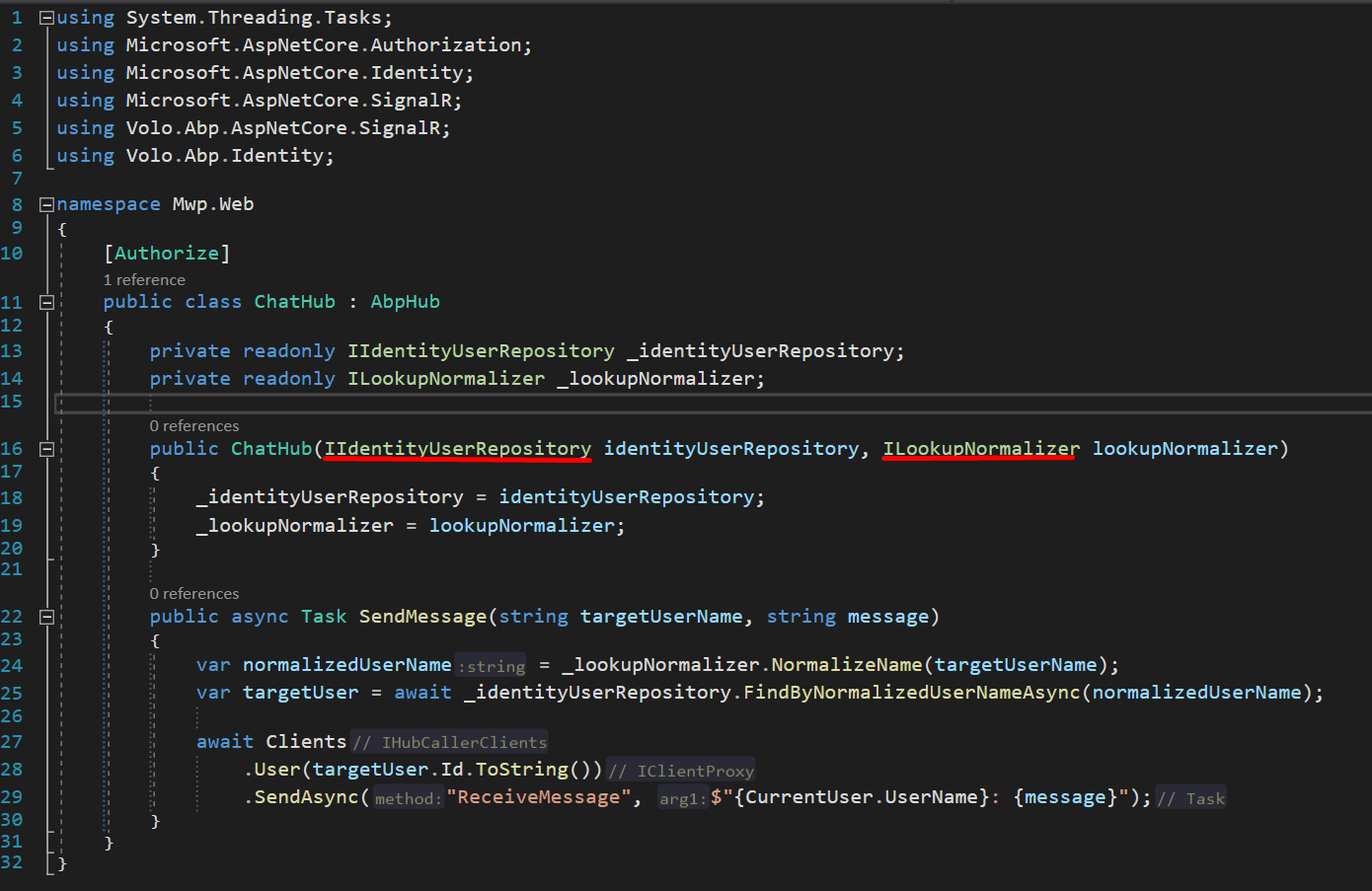Image resolution: width=1372 pixels, height=891 pixels.
Task: Collapse the Mwp.Web namespace block
Action: point(46,204)
